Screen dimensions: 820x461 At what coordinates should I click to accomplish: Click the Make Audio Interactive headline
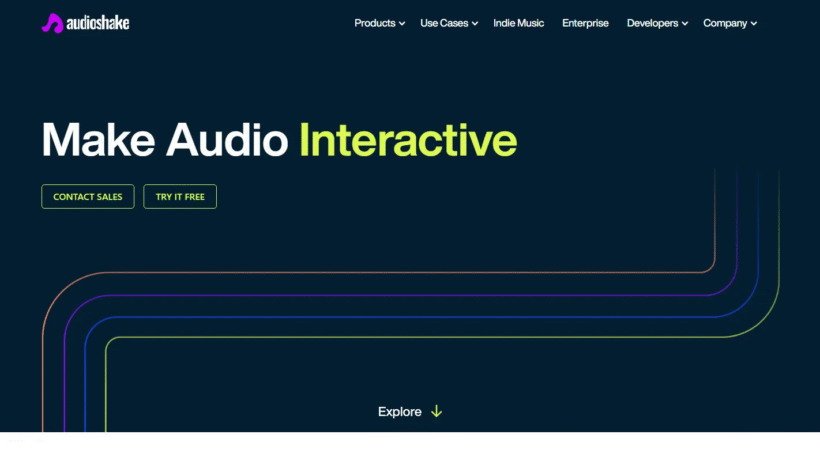tap(279, 140)
